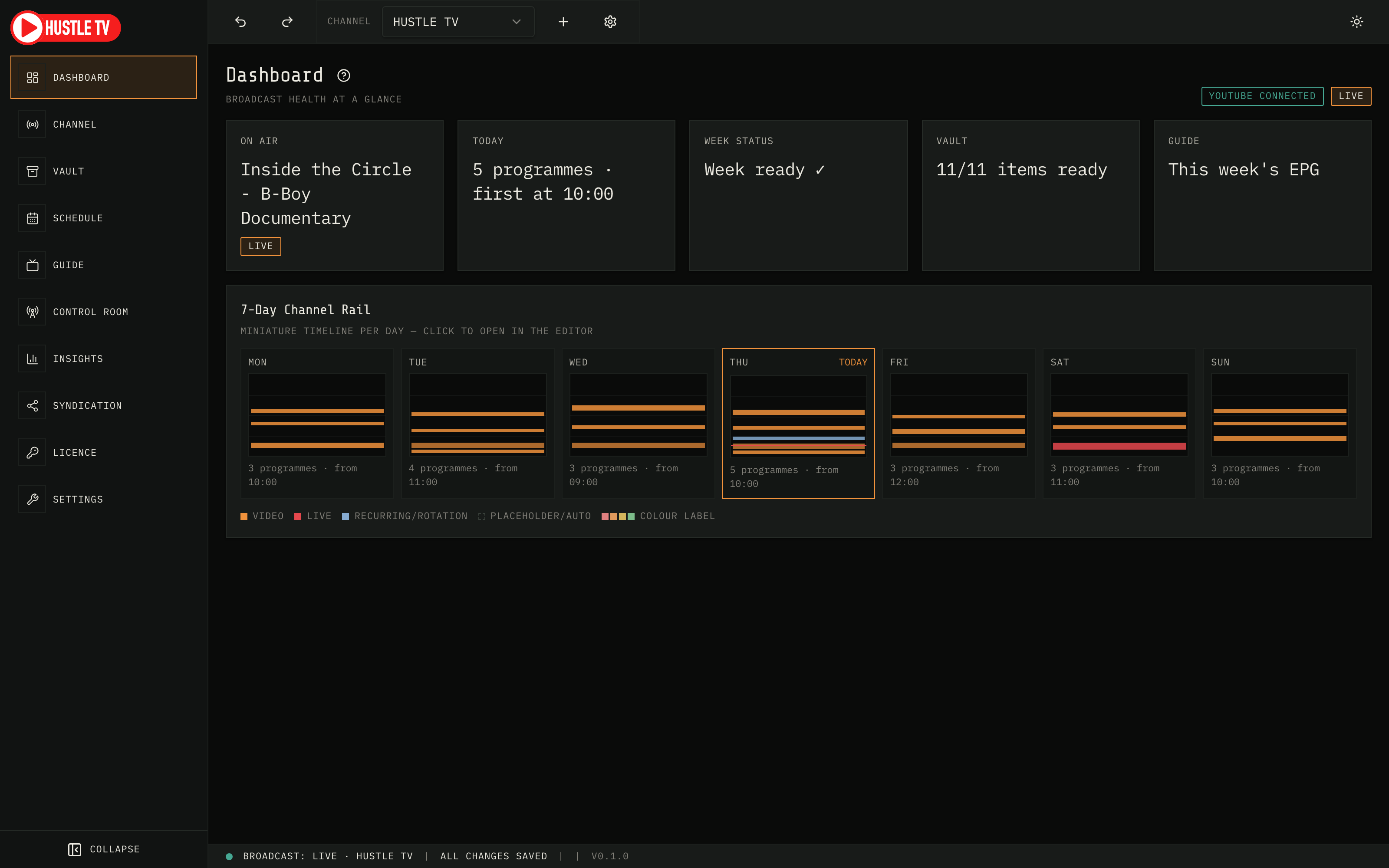Viewport: 1389px width, 868px height.
Task: Open the FRI timeline in the editor
Action: (958, 424)
